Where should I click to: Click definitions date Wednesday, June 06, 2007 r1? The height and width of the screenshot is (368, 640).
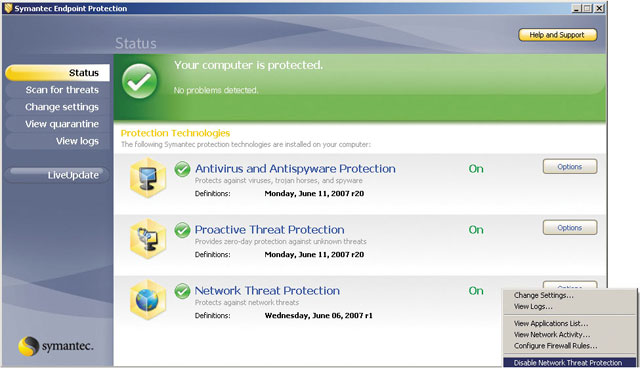(x=319, y=315)
